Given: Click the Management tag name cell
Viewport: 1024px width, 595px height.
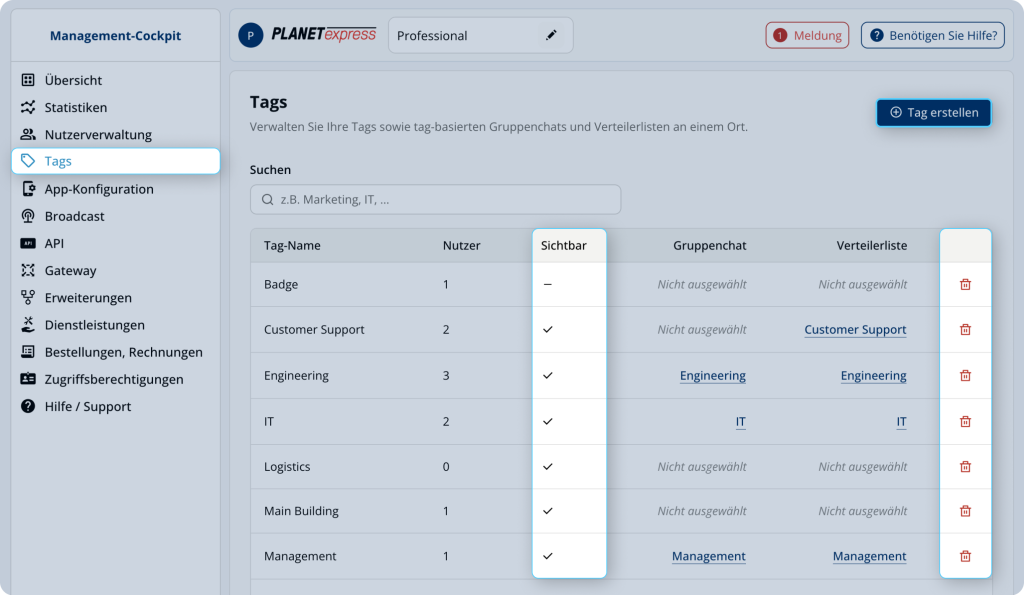Looking at the screenshot, I should pos(300,556).
